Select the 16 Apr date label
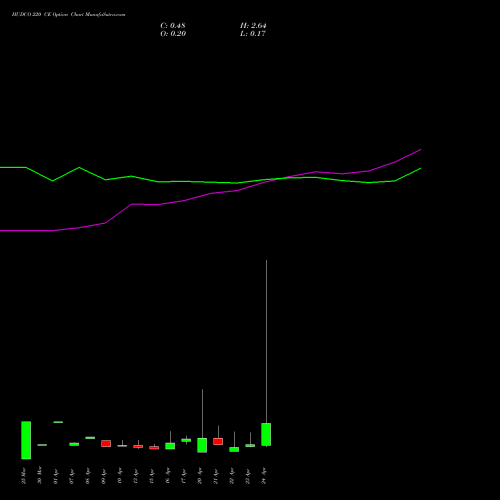The height and width of the screenshot is (500, 500). click(x=168, y=476)
